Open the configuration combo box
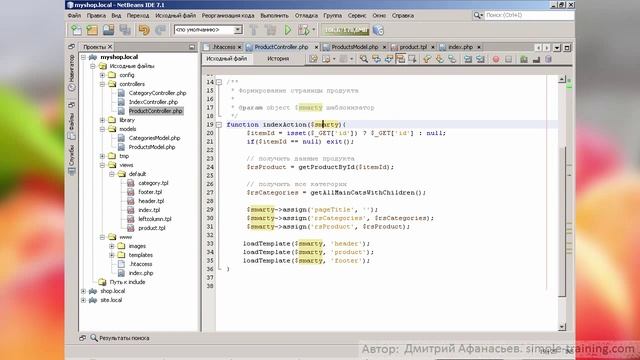The width and height of the screenshot is (640, 360). [x=208, y=30]
